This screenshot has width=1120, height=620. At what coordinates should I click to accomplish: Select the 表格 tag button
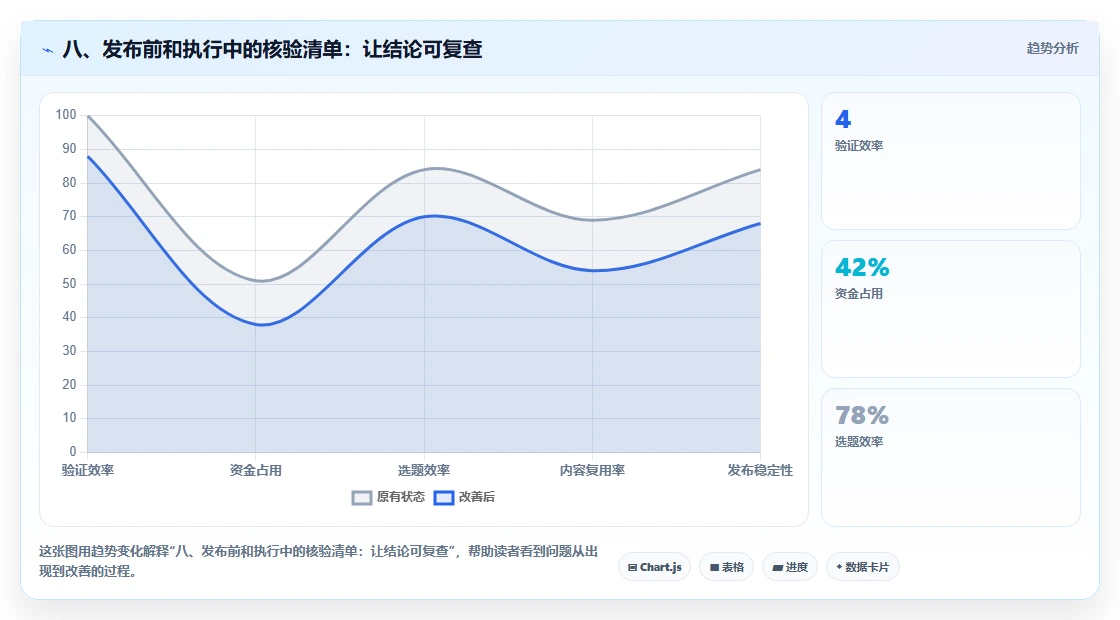[x=726, y=567]
